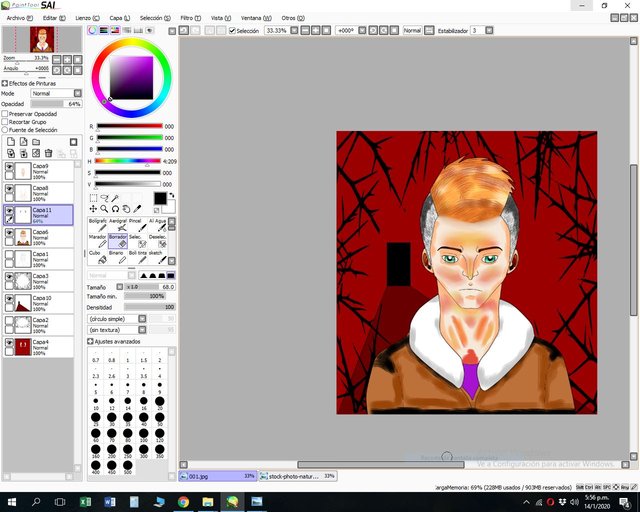Open the 33.33% zoom dropdown
The image size is (640, 512).
[294, 30]
